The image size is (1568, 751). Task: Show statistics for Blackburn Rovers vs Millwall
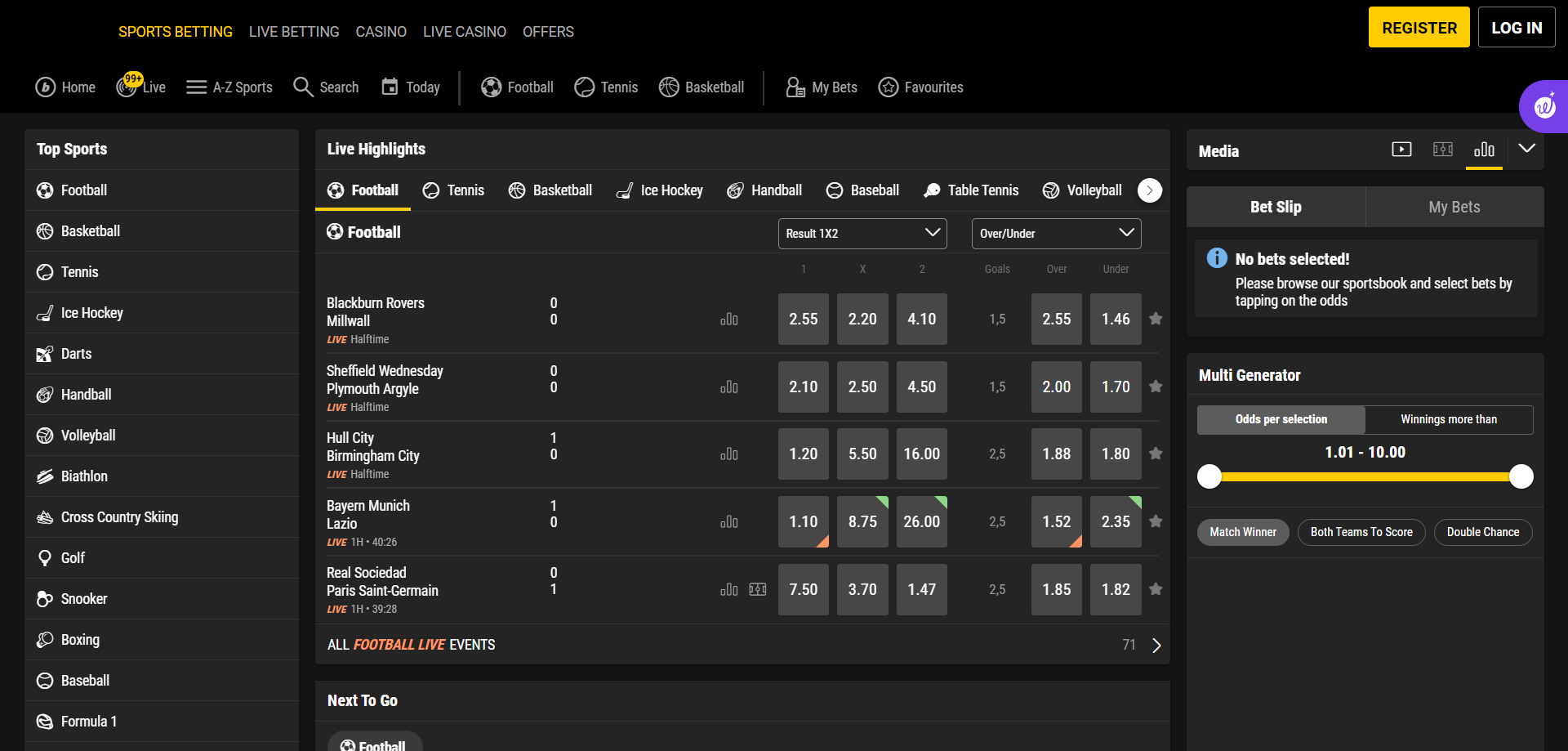pyautogui.click(x=729, y=320)
